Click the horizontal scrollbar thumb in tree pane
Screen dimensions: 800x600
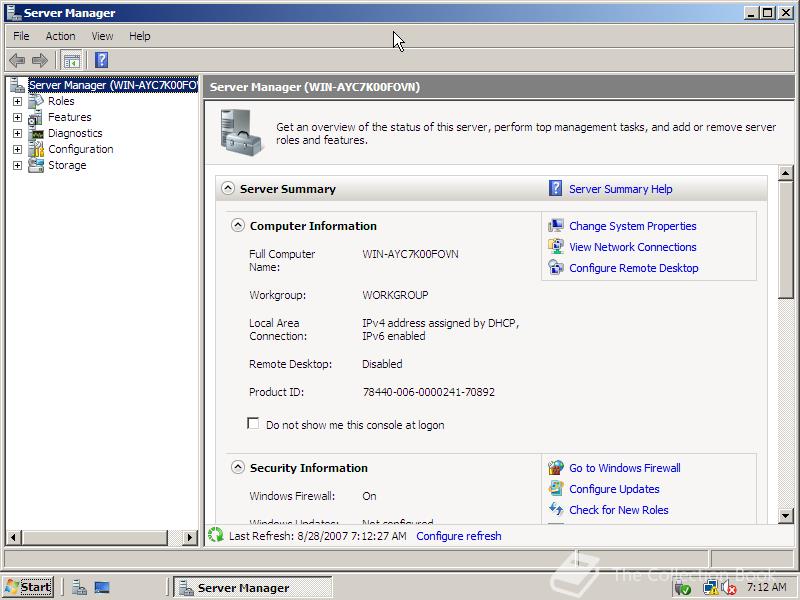(95, 537)
